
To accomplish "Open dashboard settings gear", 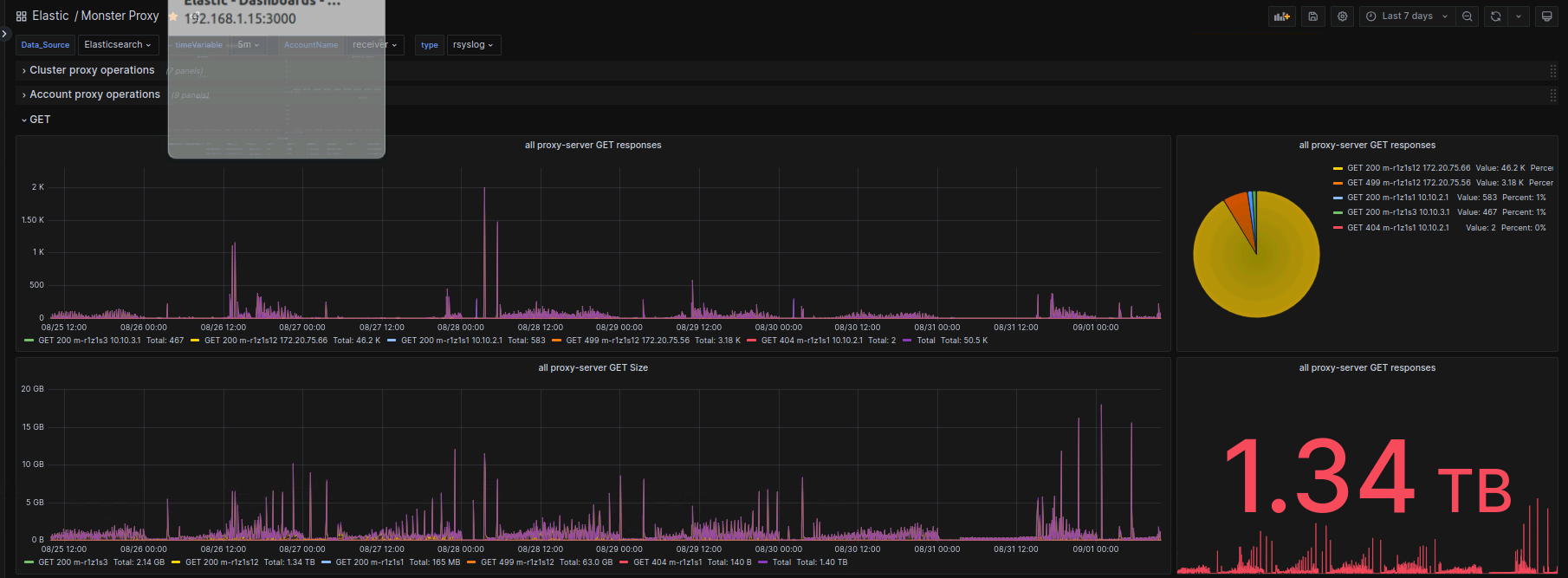I will [1343, 16].
